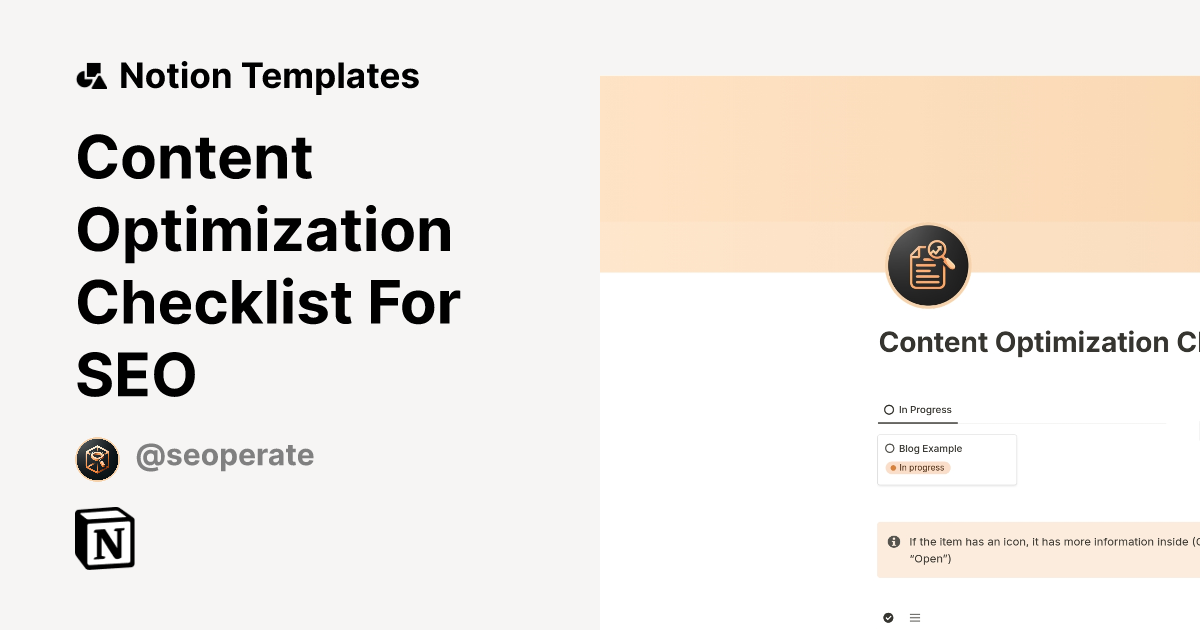The height and width of the screenshot is (630, 1200).
Task: Click the orange dot inside the In progress badge
Action: pyautogui.click(x=893, y=467)
